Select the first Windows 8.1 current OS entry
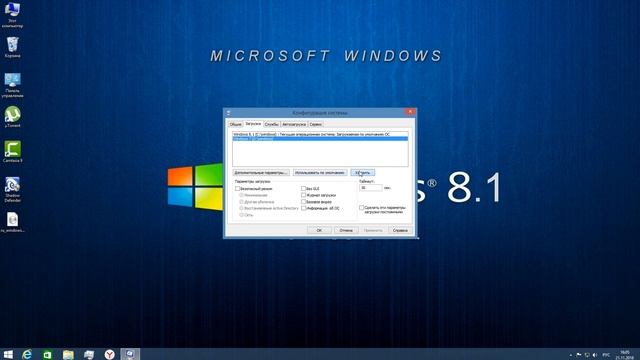This screenshot has width=640, height=360. pos(320,134)
